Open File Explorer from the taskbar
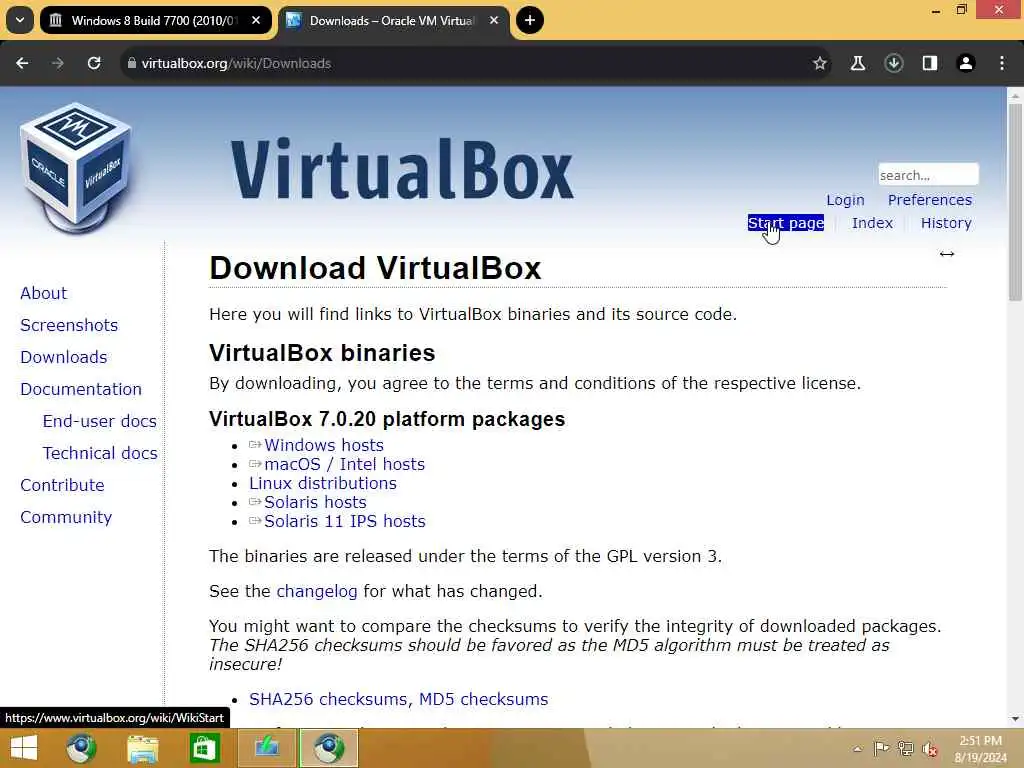Viewport: 1024px width, 768px height. coord(143,748)
